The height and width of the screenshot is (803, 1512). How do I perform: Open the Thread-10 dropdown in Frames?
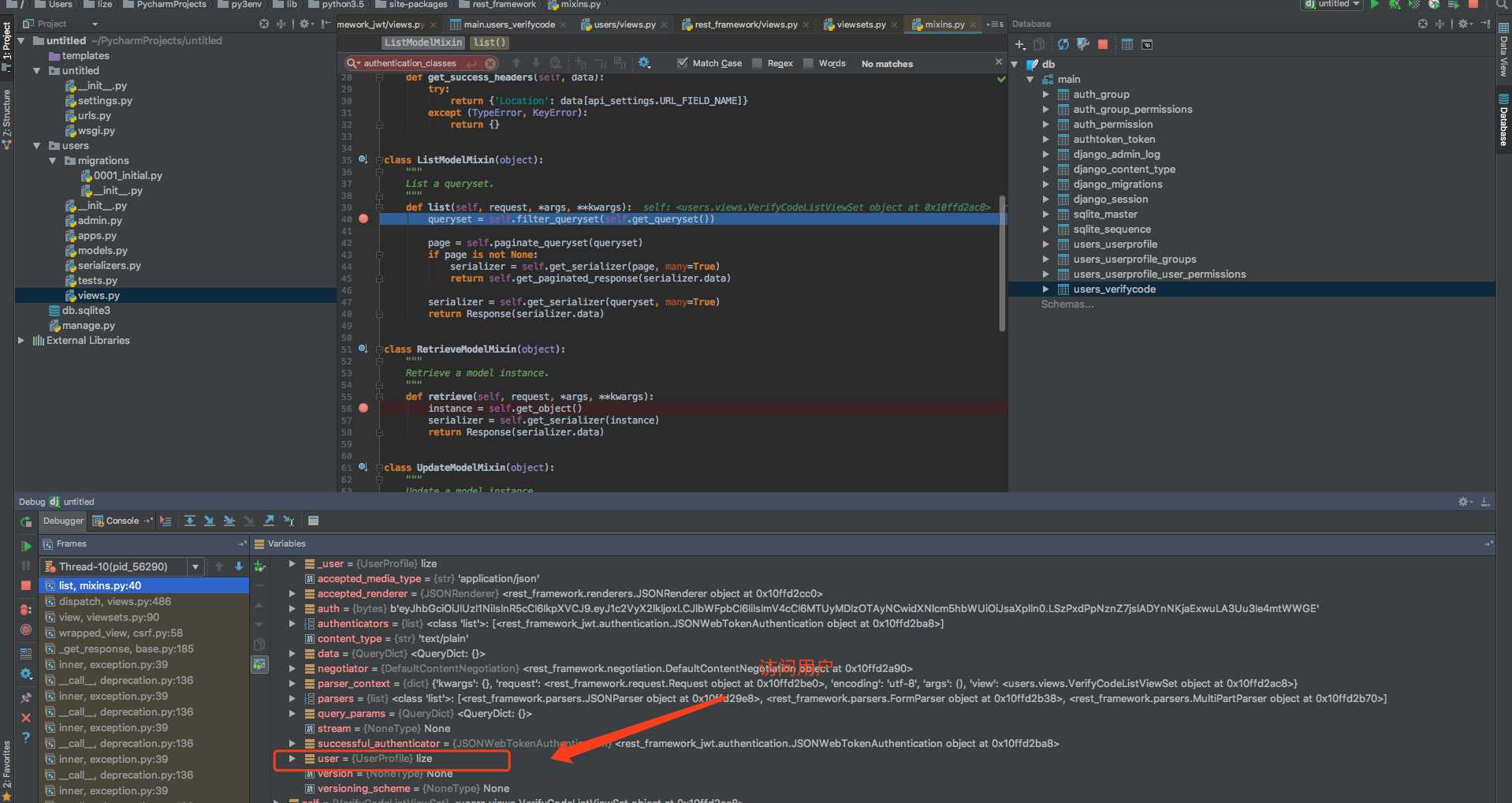(x=195, y=566)
